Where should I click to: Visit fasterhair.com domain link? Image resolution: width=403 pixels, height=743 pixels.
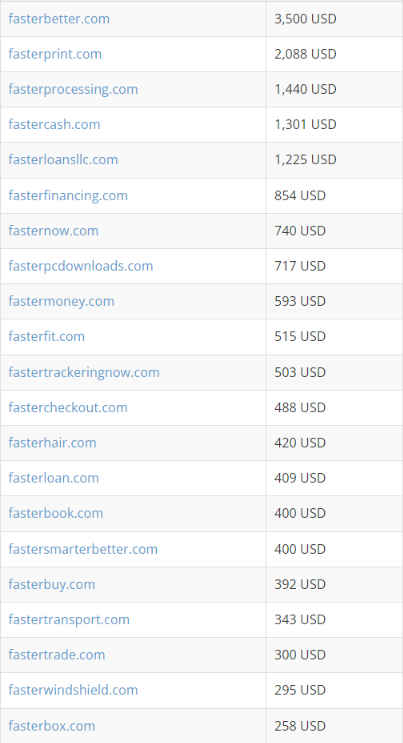point(52,443)
